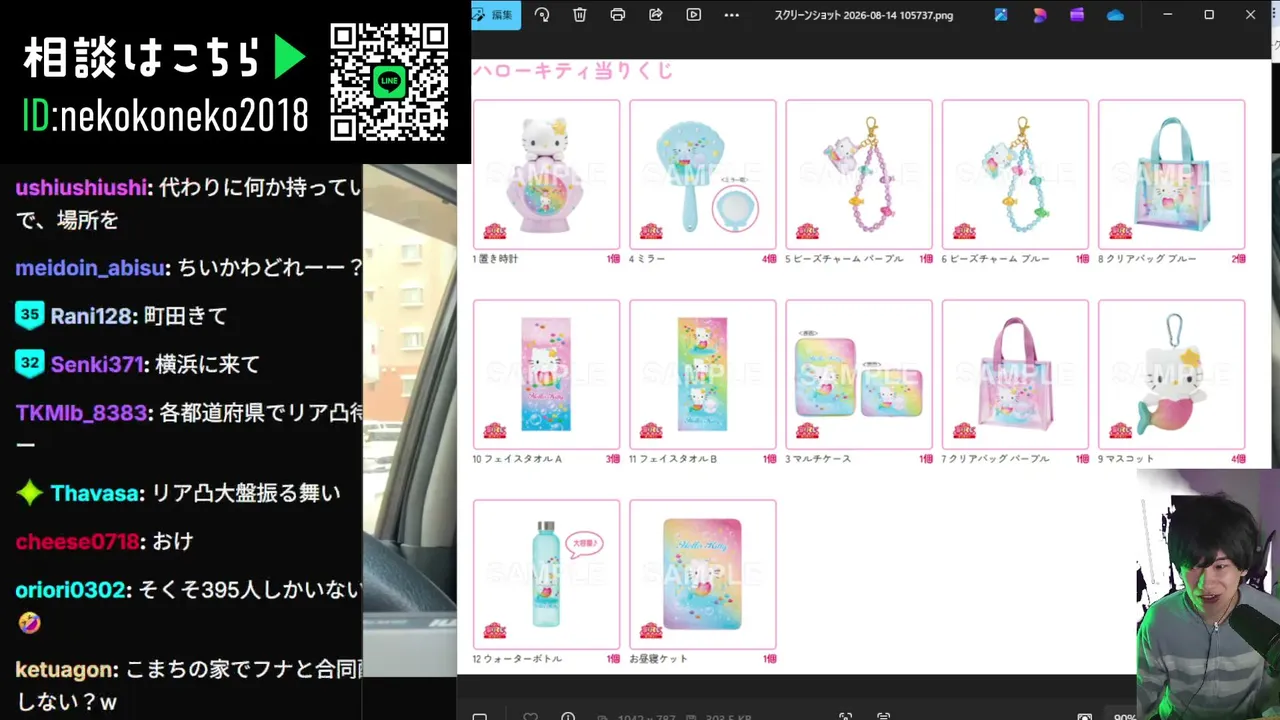This screenshot has height=720, width=1280.
Task: Click the streamer webcam overlay
Action: tap(1208, 595)
